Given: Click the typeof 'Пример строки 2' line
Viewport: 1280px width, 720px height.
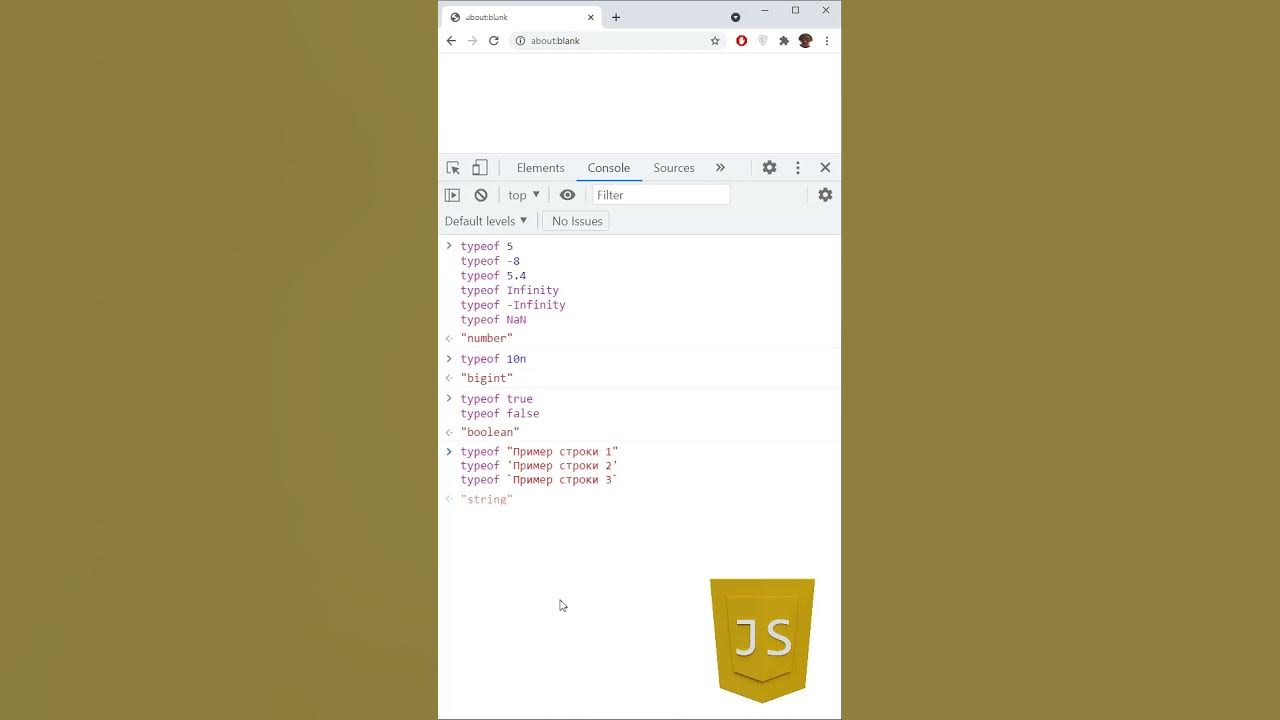Looking at the screenshot, I should pyautogui.click(x=539, y=466).
